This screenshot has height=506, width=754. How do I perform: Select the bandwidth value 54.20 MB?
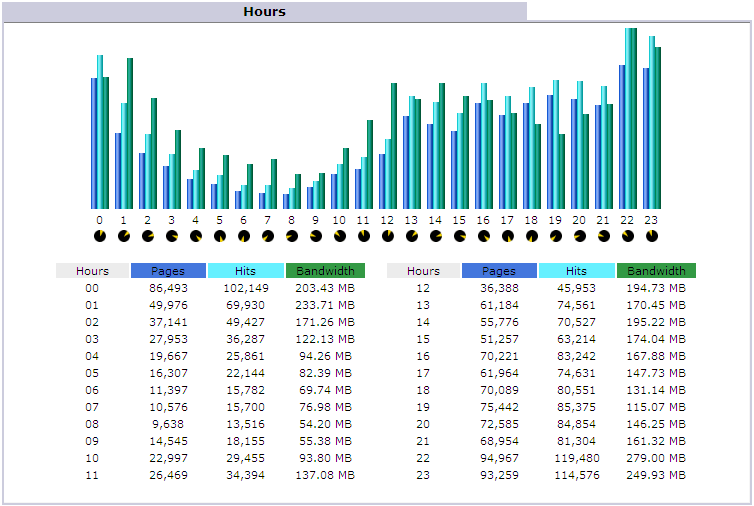coord(325,424)
